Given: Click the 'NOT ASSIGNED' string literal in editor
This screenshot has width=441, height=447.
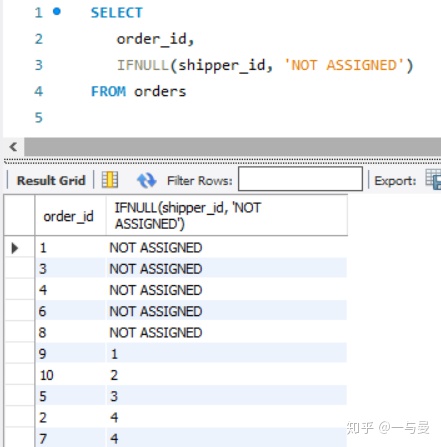Looking at the screenshot, I should 344,65.
